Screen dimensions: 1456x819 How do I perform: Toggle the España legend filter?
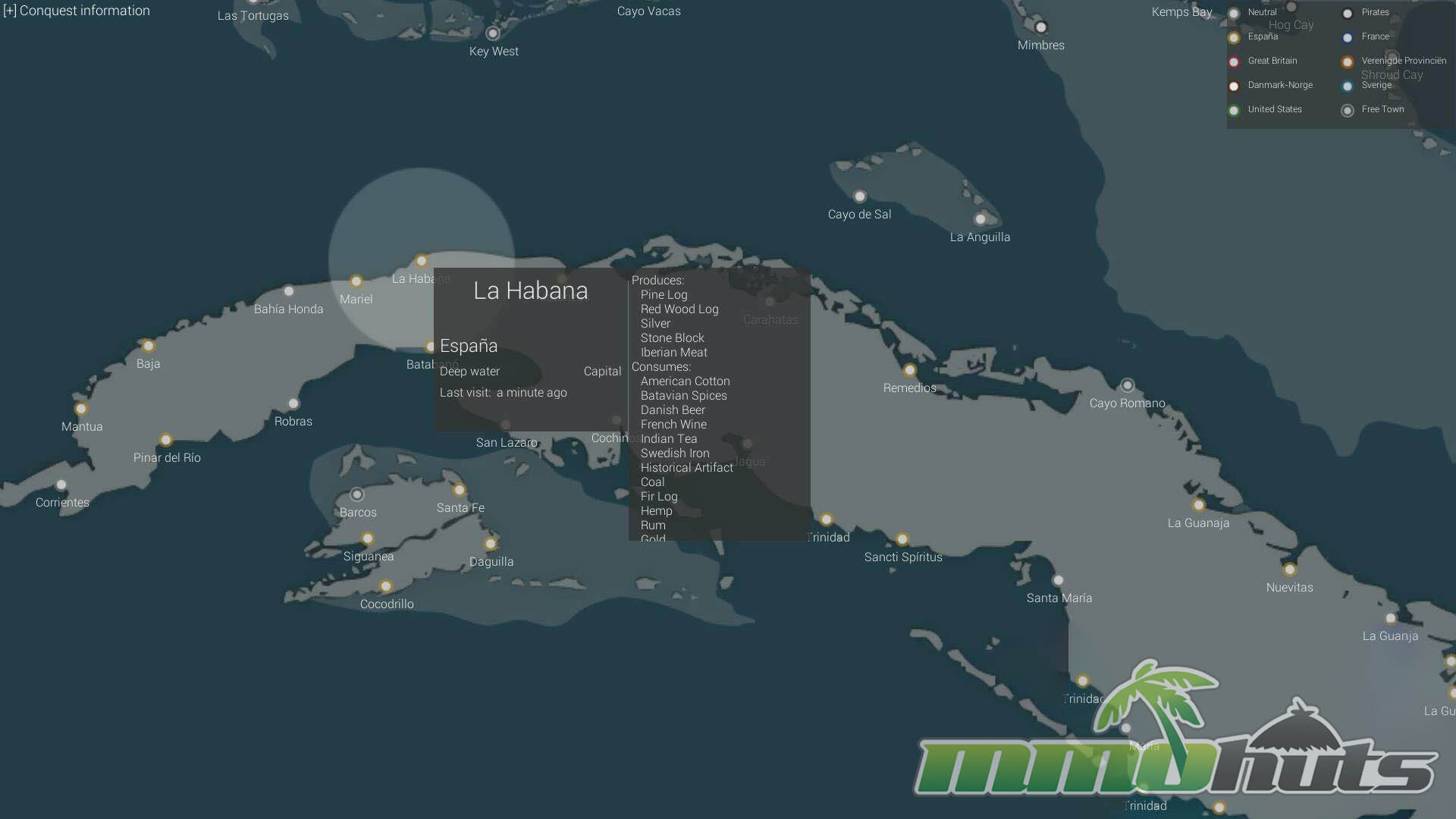click(x=1263, y=36)
